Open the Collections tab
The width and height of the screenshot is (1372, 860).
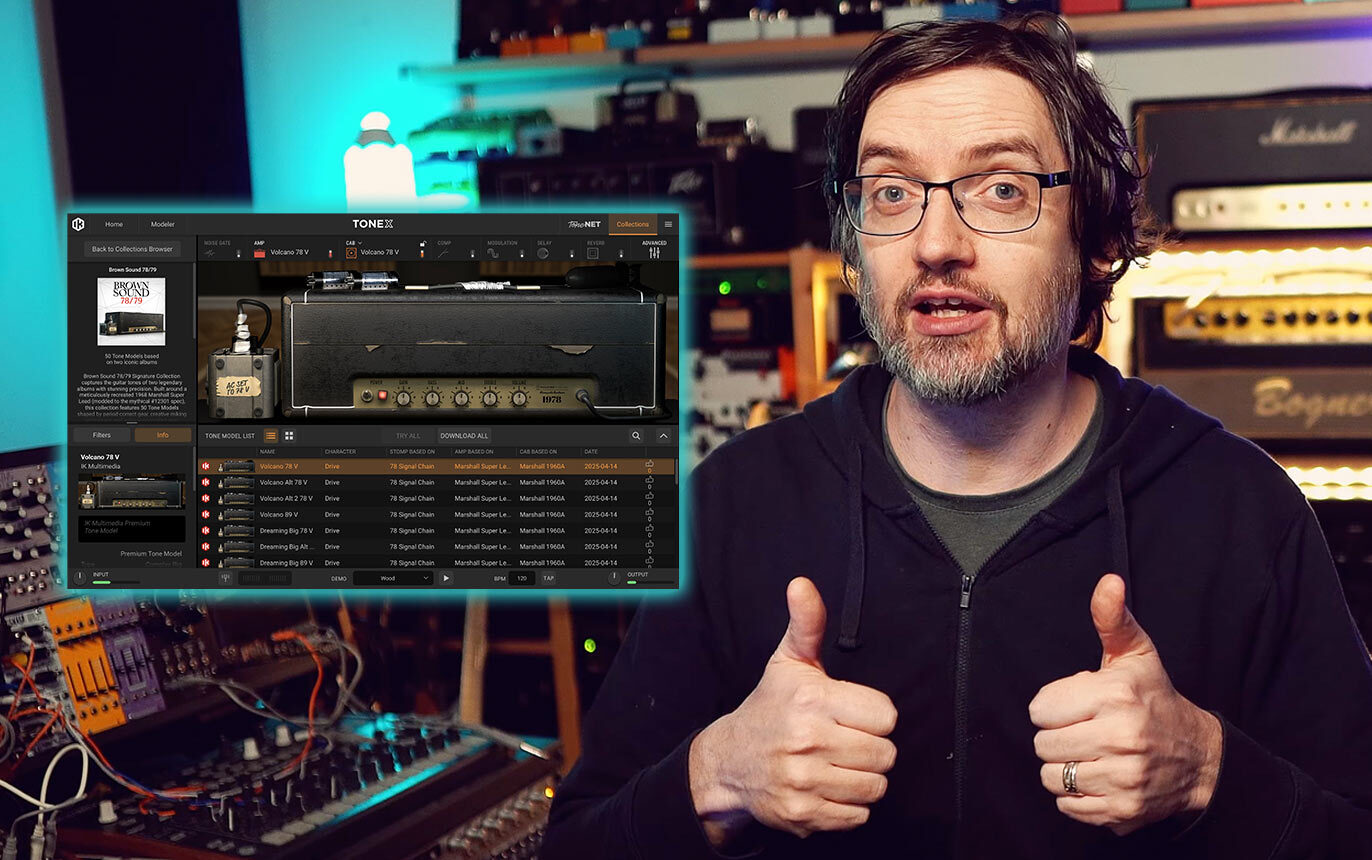pyautogui.click(x=632, y=225)
